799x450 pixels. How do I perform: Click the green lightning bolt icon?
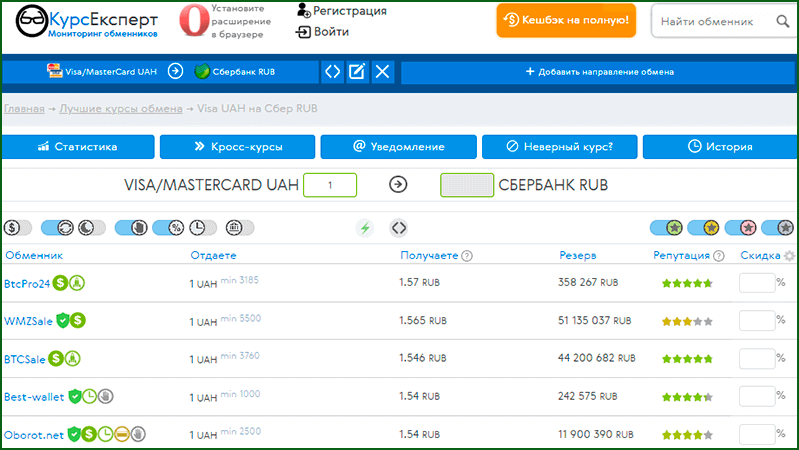(365, 228)
